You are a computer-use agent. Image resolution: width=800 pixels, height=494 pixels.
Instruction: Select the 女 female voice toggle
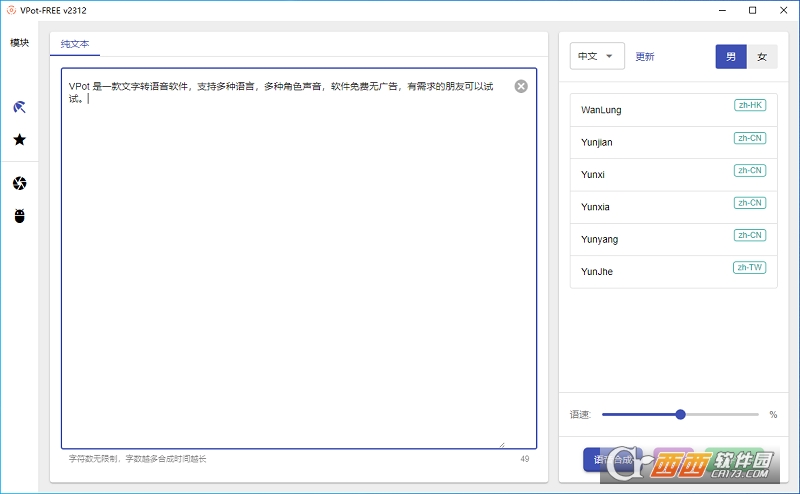(x=762, y=56)
